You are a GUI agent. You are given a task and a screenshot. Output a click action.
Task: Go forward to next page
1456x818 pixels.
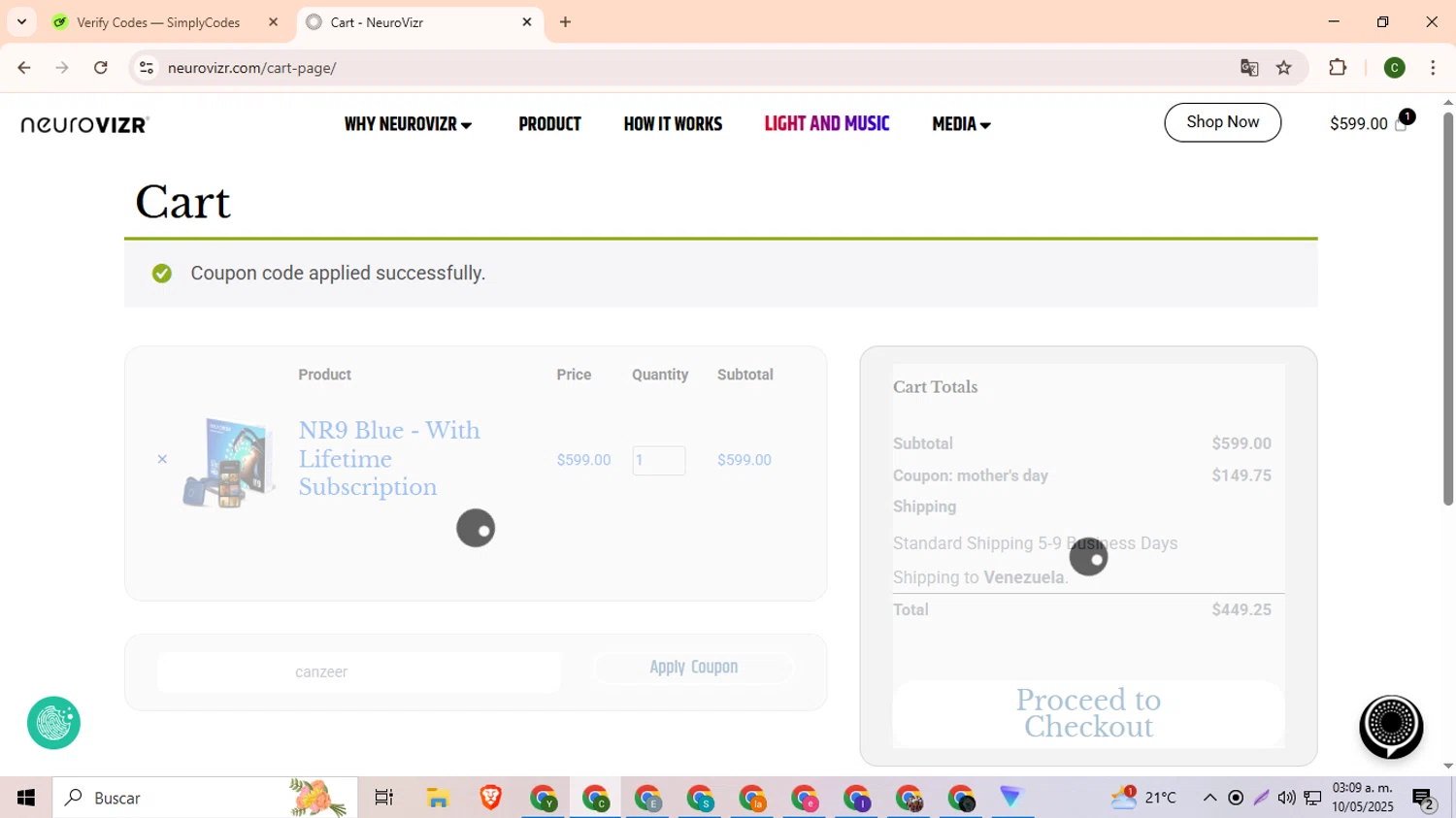[62, 68]
